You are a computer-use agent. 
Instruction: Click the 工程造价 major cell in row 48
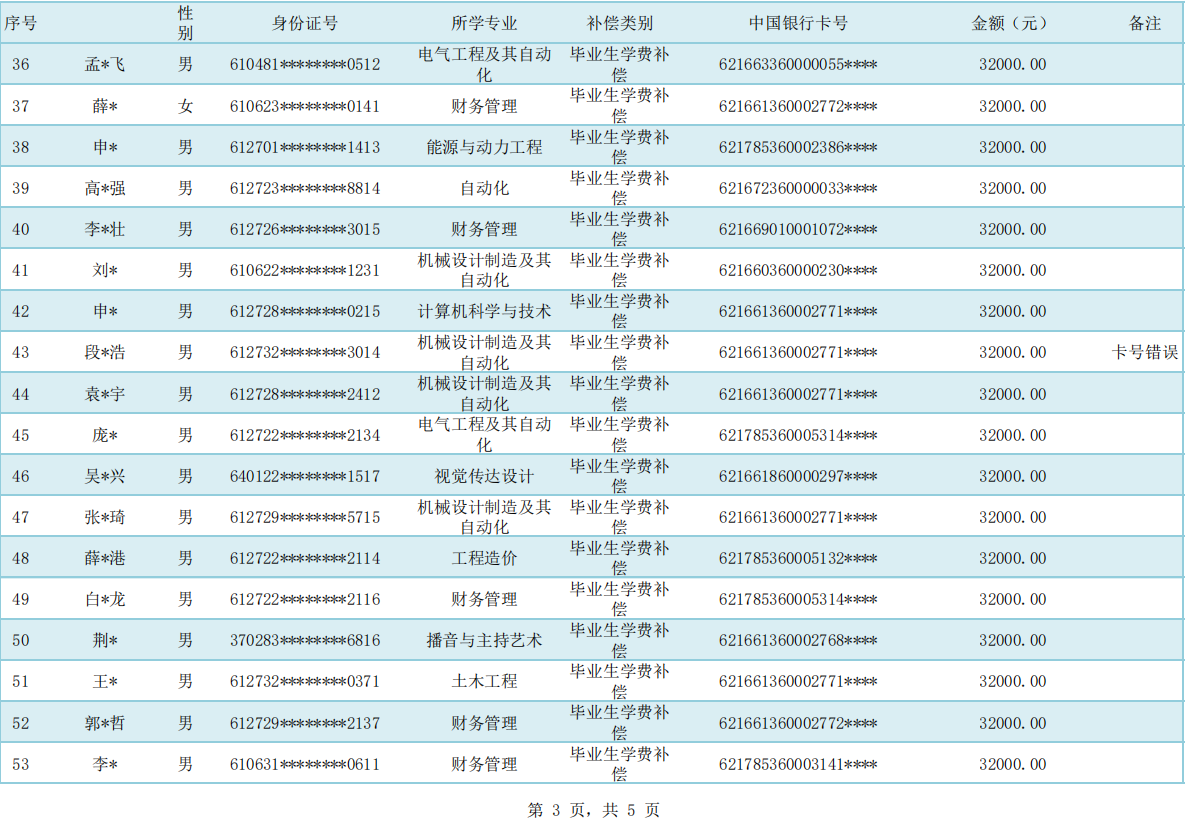pos(484,558)
